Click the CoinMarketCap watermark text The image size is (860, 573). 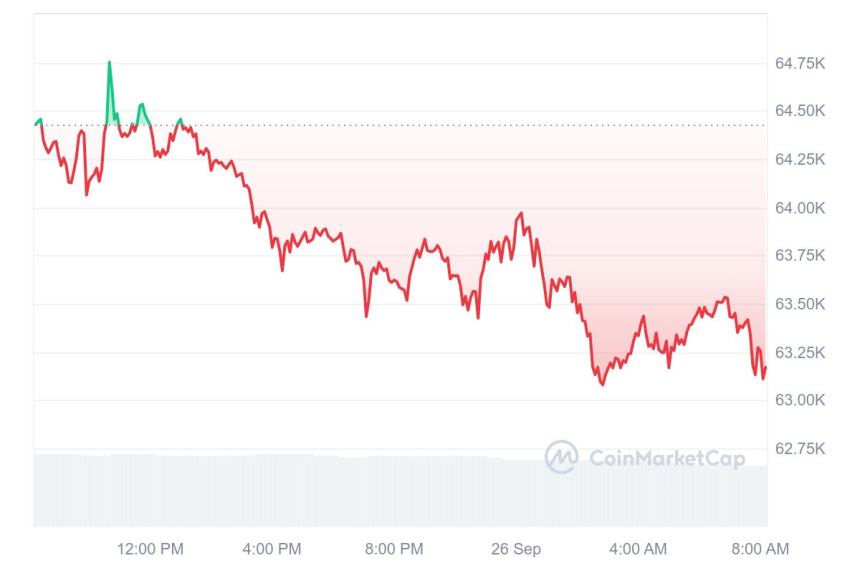(667, 459)
